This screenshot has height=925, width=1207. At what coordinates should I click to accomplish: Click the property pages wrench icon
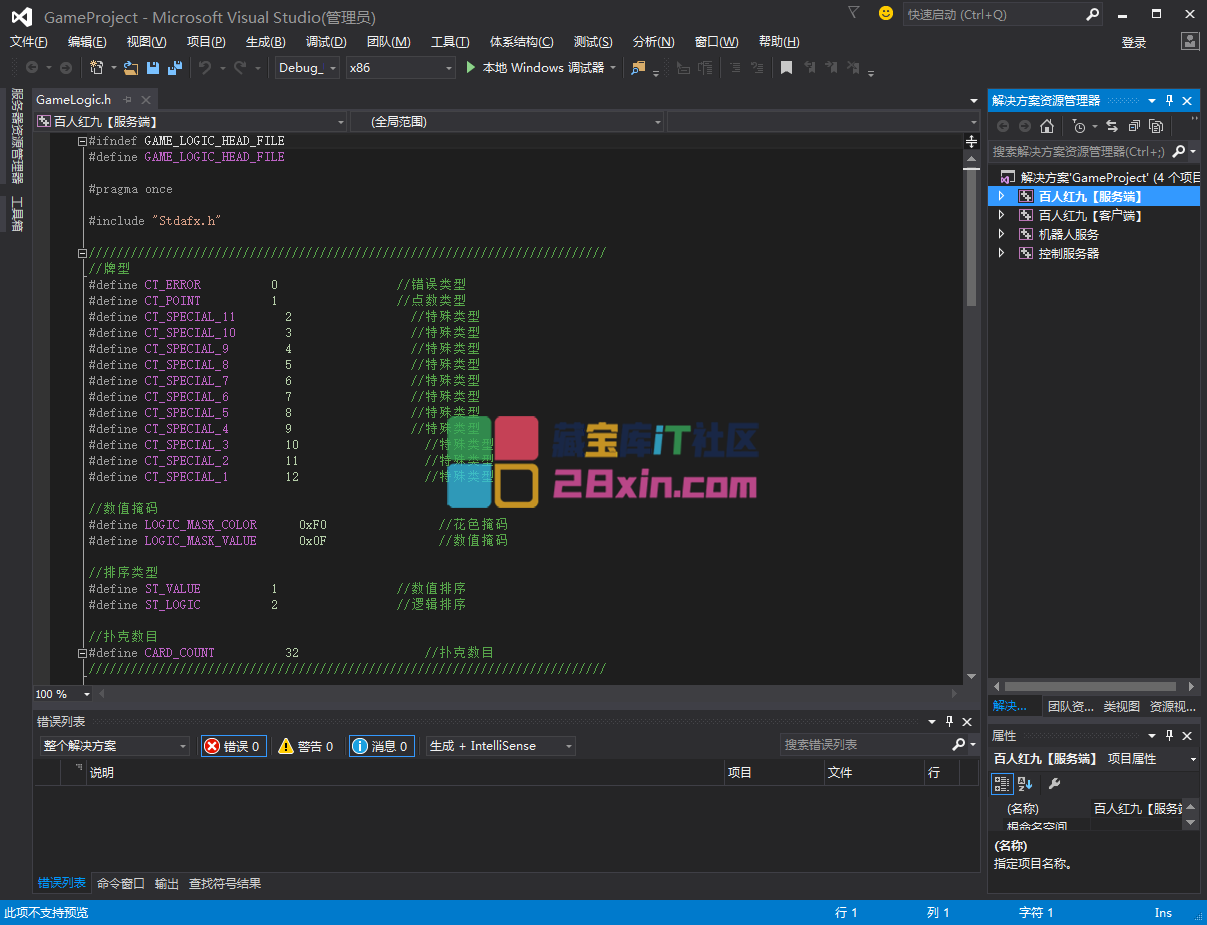point(1054,784)
